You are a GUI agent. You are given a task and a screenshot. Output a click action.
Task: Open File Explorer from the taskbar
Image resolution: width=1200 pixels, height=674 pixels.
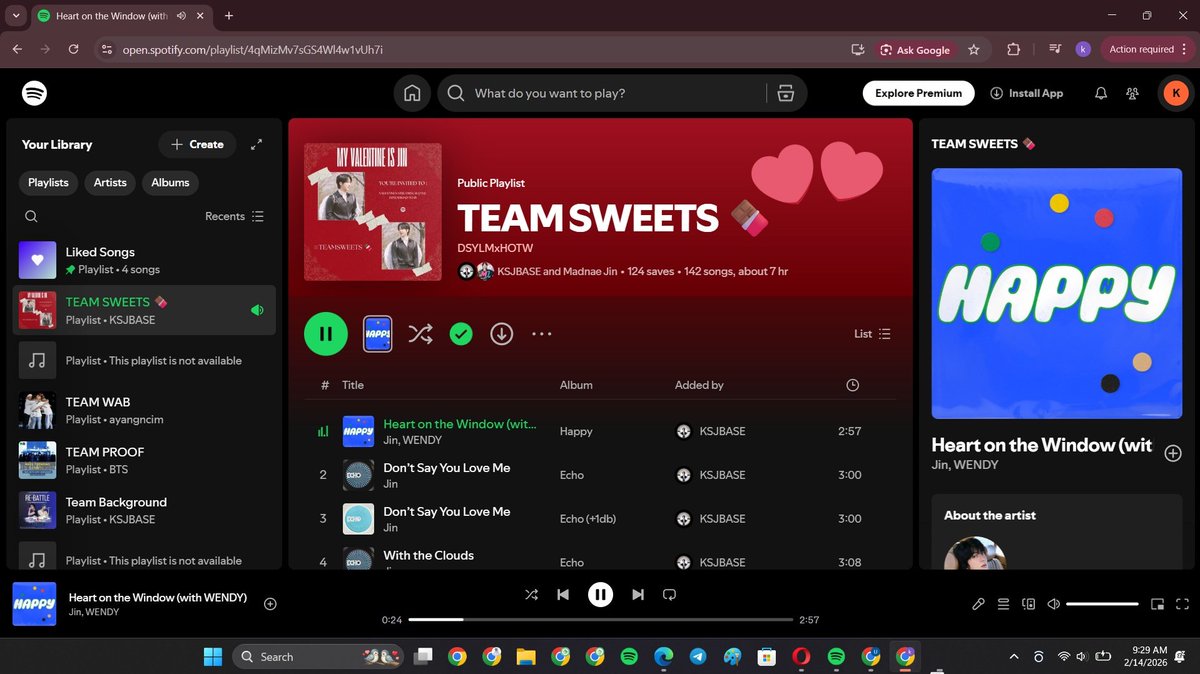[x=526, y=656]
